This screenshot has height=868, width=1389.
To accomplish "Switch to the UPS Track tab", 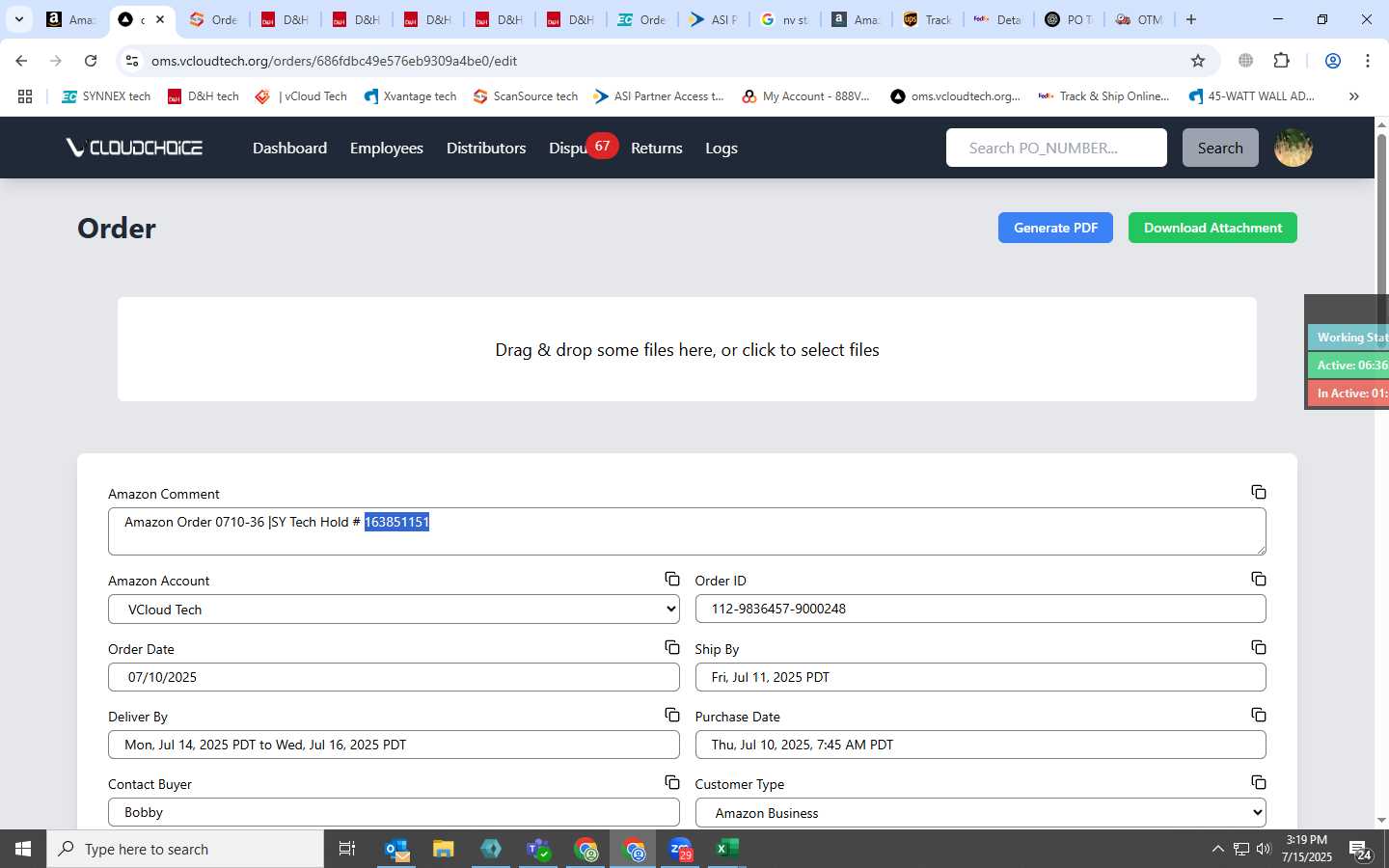I will click(926, 19).
